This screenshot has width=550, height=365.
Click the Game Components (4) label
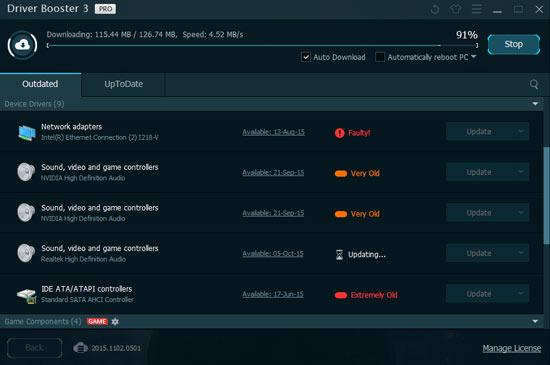43,322
